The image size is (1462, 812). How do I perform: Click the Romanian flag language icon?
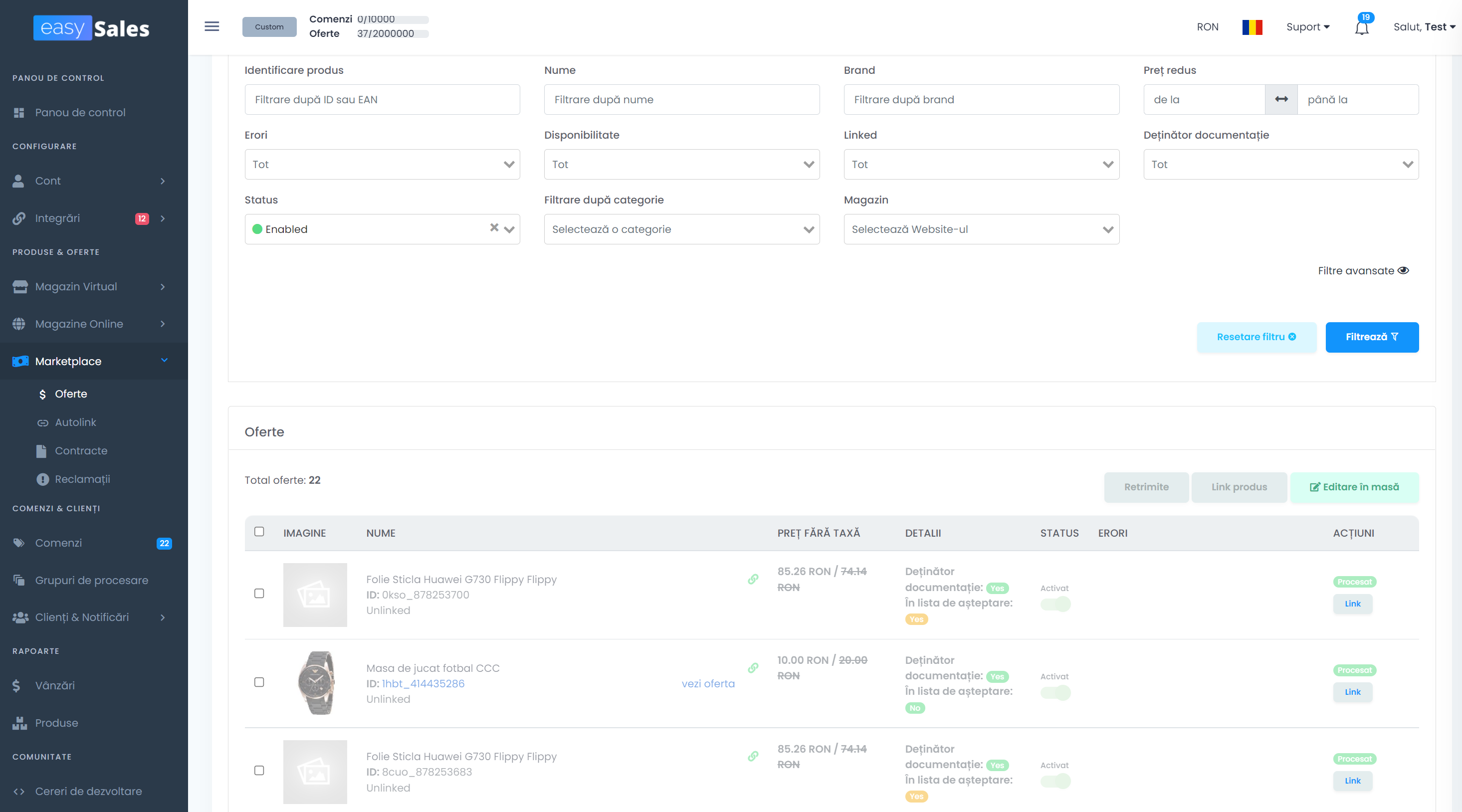click(1252, 26)
